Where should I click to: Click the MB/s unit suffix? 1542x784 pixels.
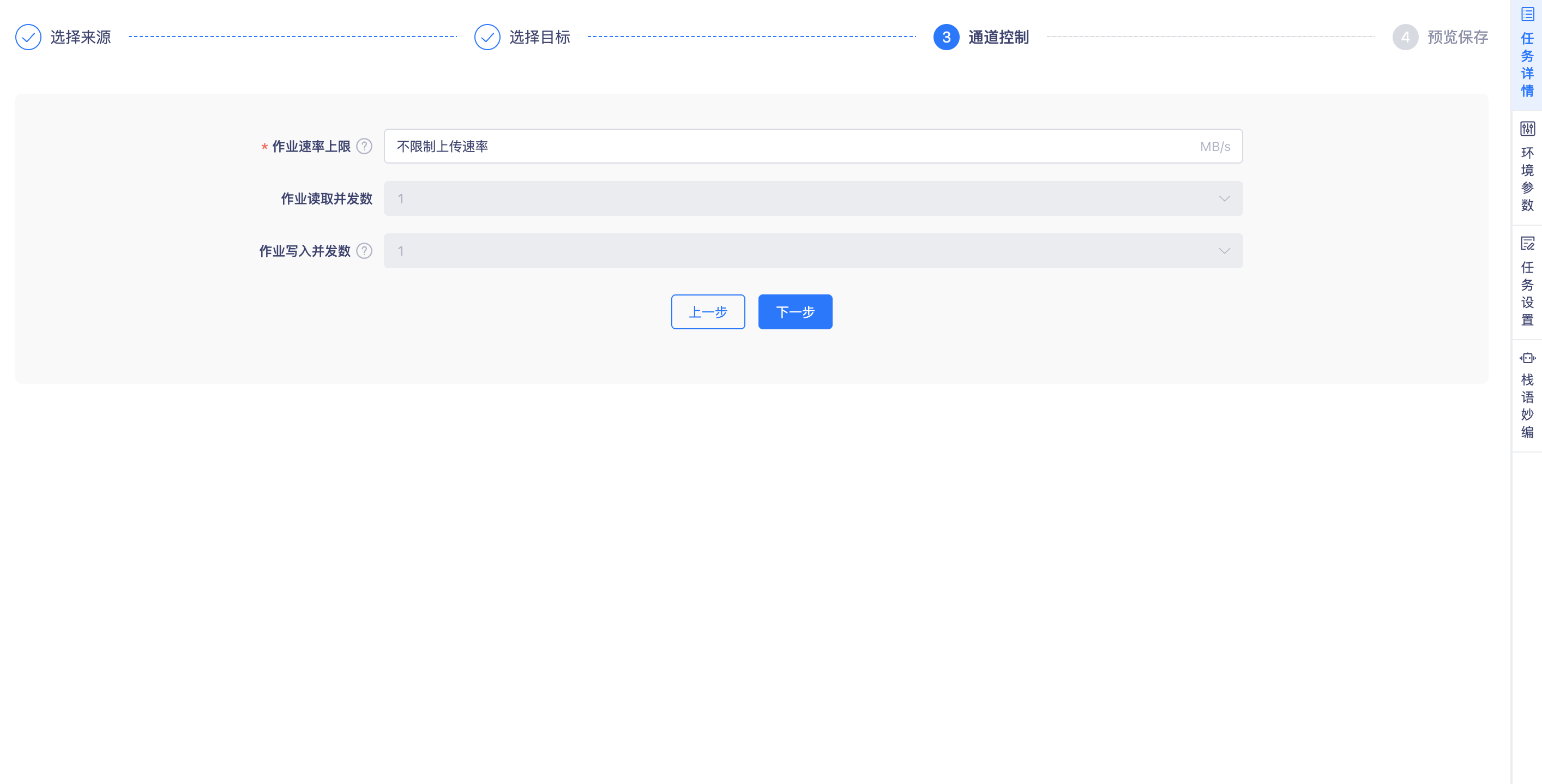1215,147
